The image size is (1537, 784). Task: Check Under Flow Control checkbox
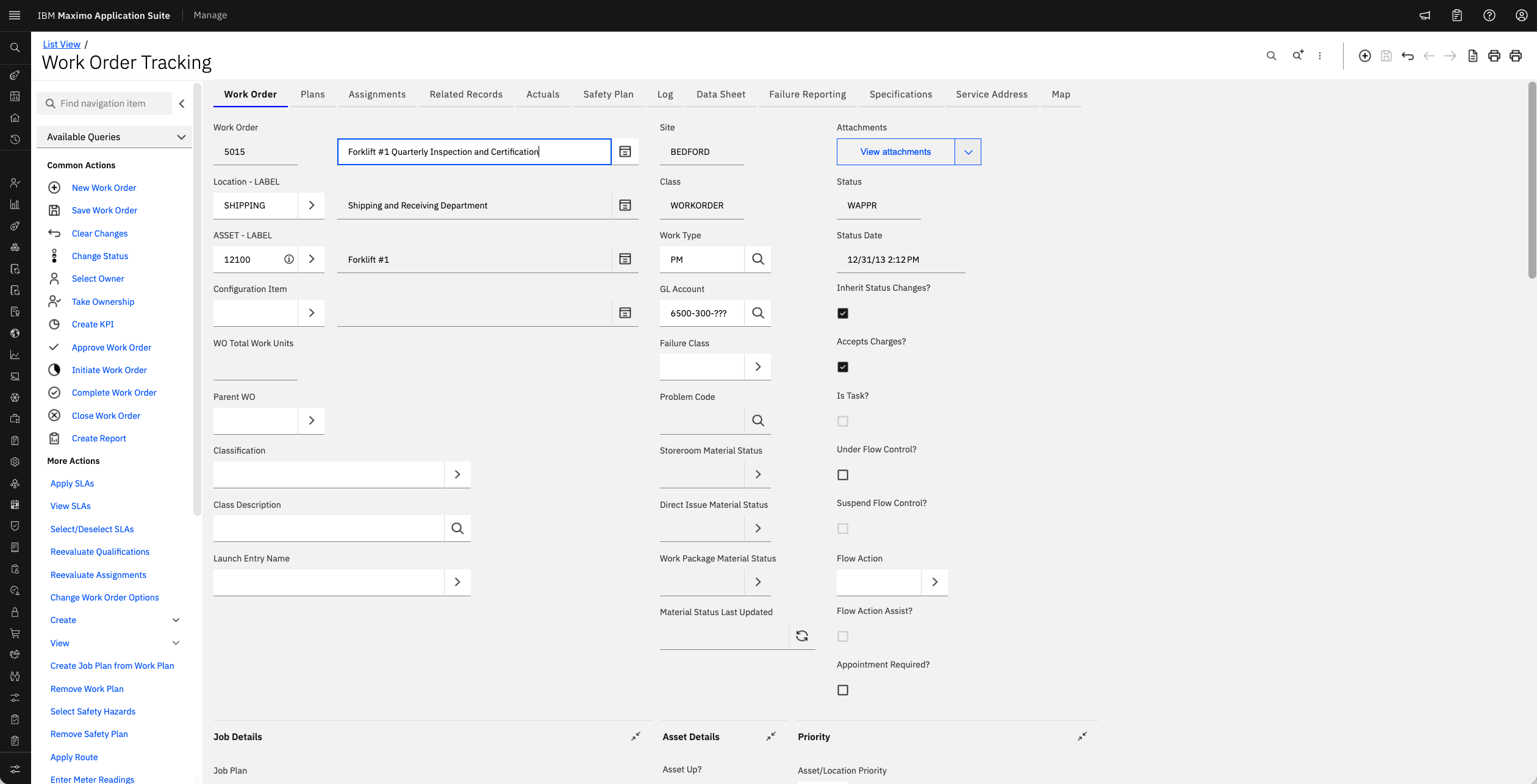(843, 475)
